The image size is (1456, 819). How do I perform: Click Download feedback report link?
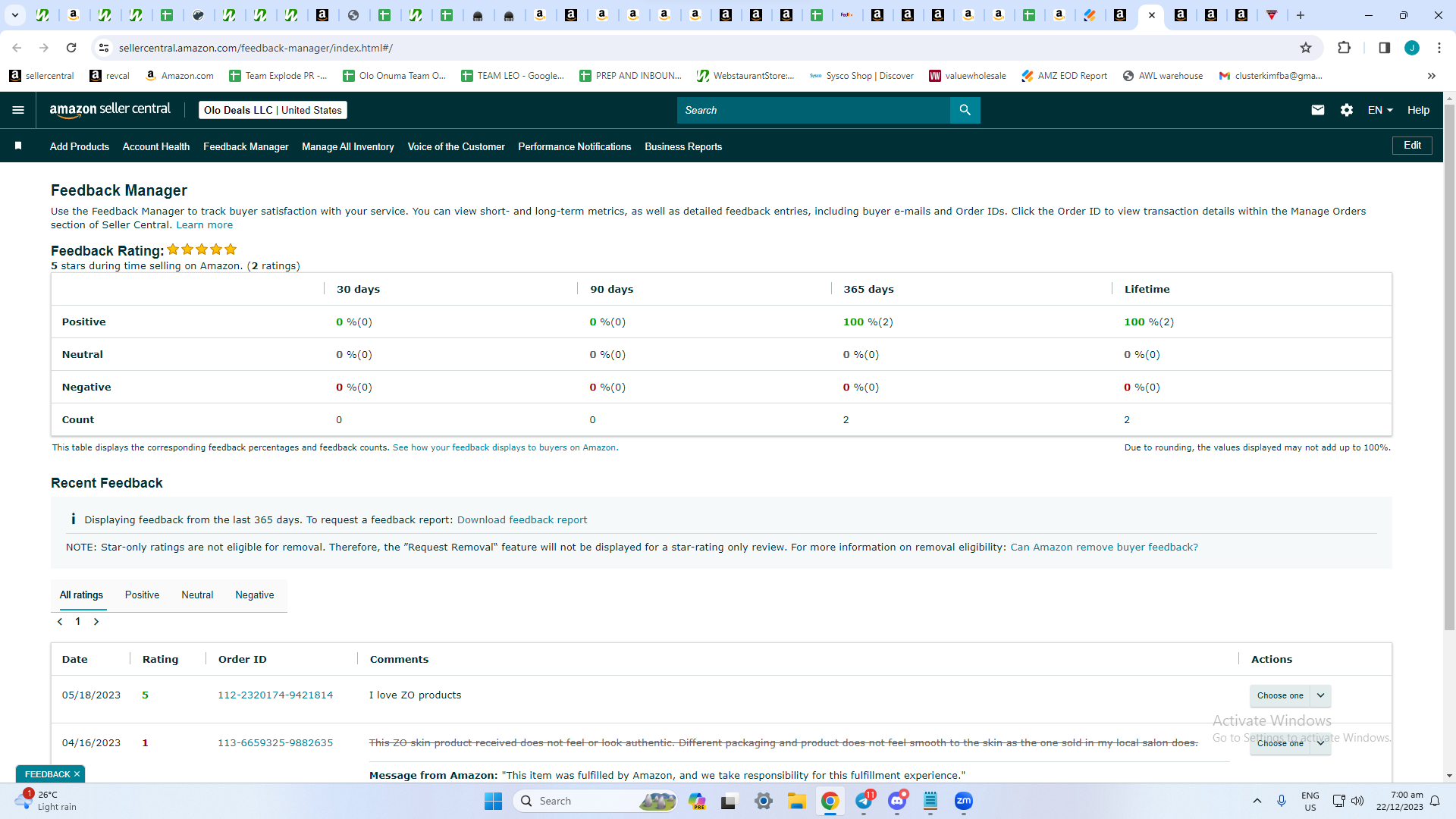tap(522, 520)
